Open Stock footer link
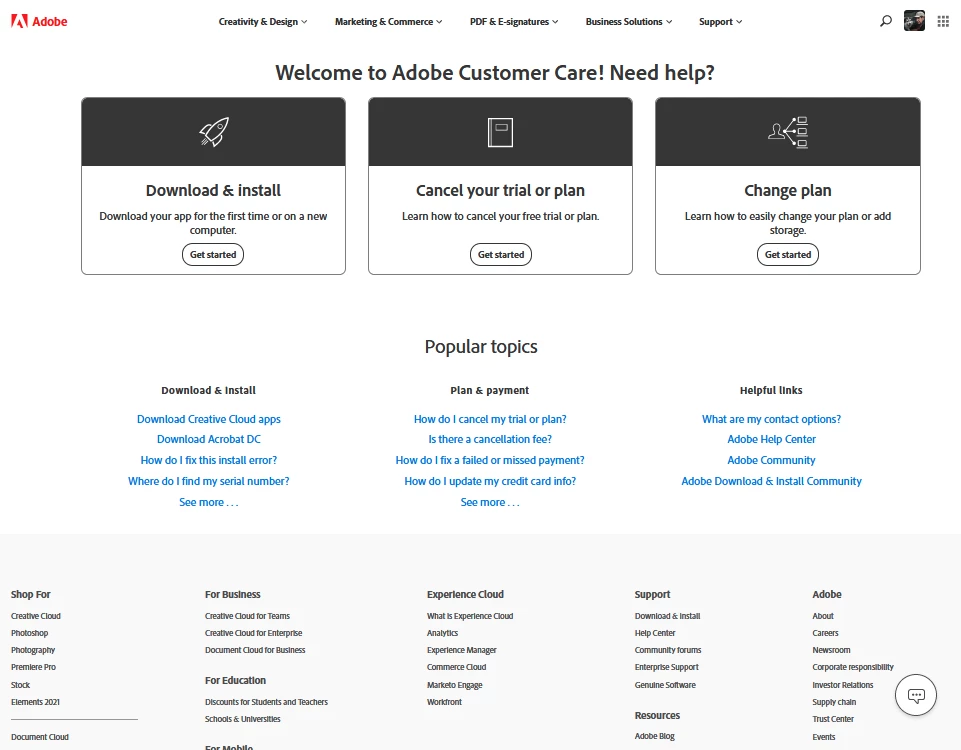 [x=20, y=685]
